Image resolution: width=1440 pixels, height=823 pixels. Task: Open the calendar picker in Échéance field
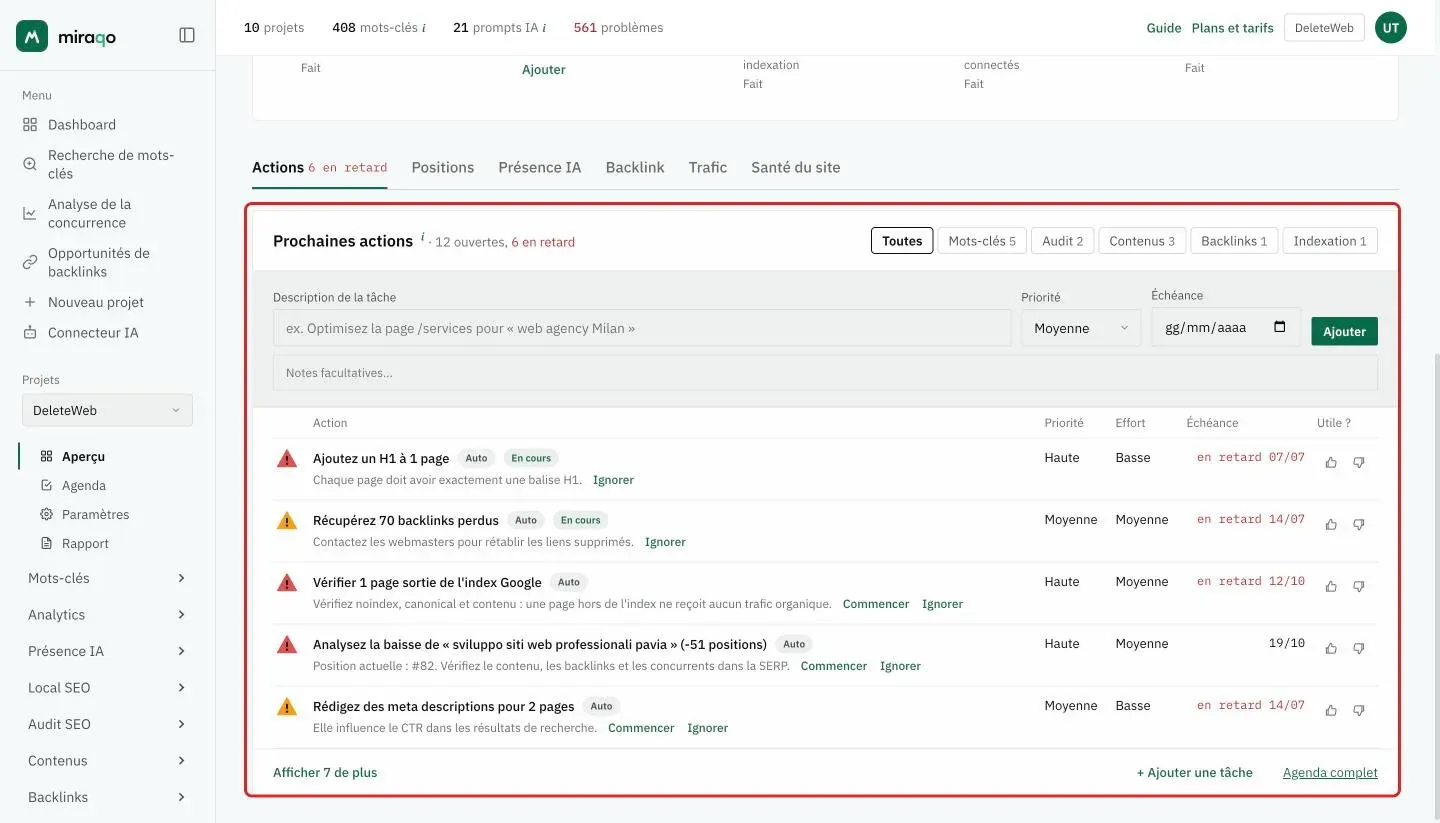click(1280, 327)
